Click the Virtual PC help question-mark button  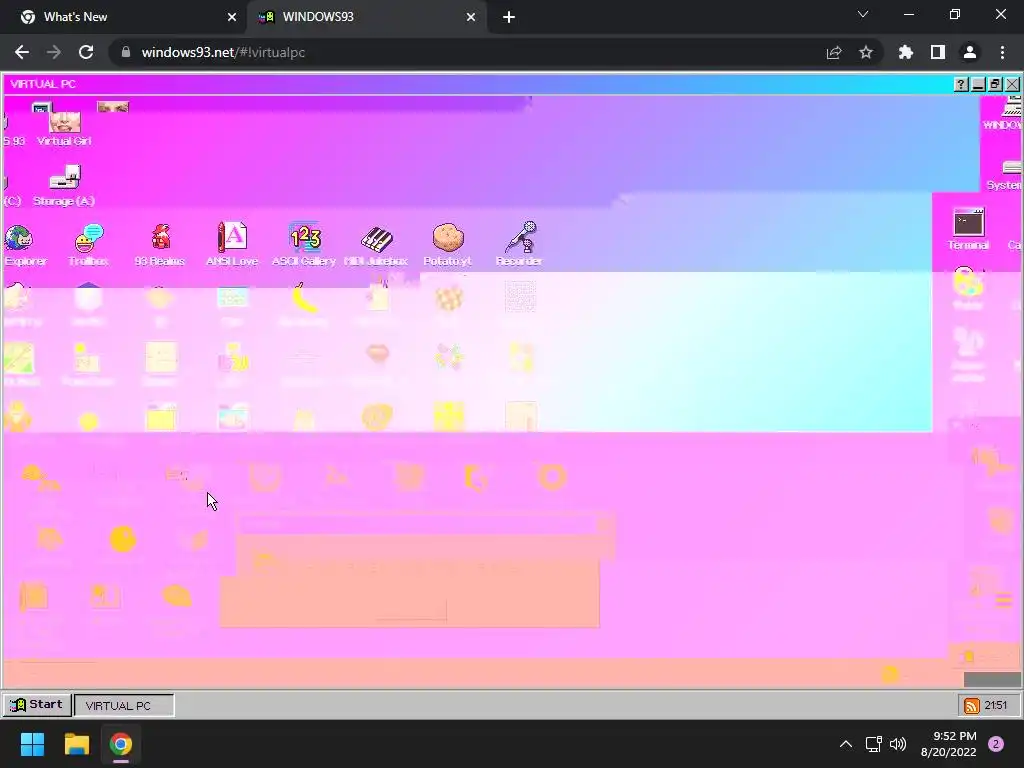point(961,84)
